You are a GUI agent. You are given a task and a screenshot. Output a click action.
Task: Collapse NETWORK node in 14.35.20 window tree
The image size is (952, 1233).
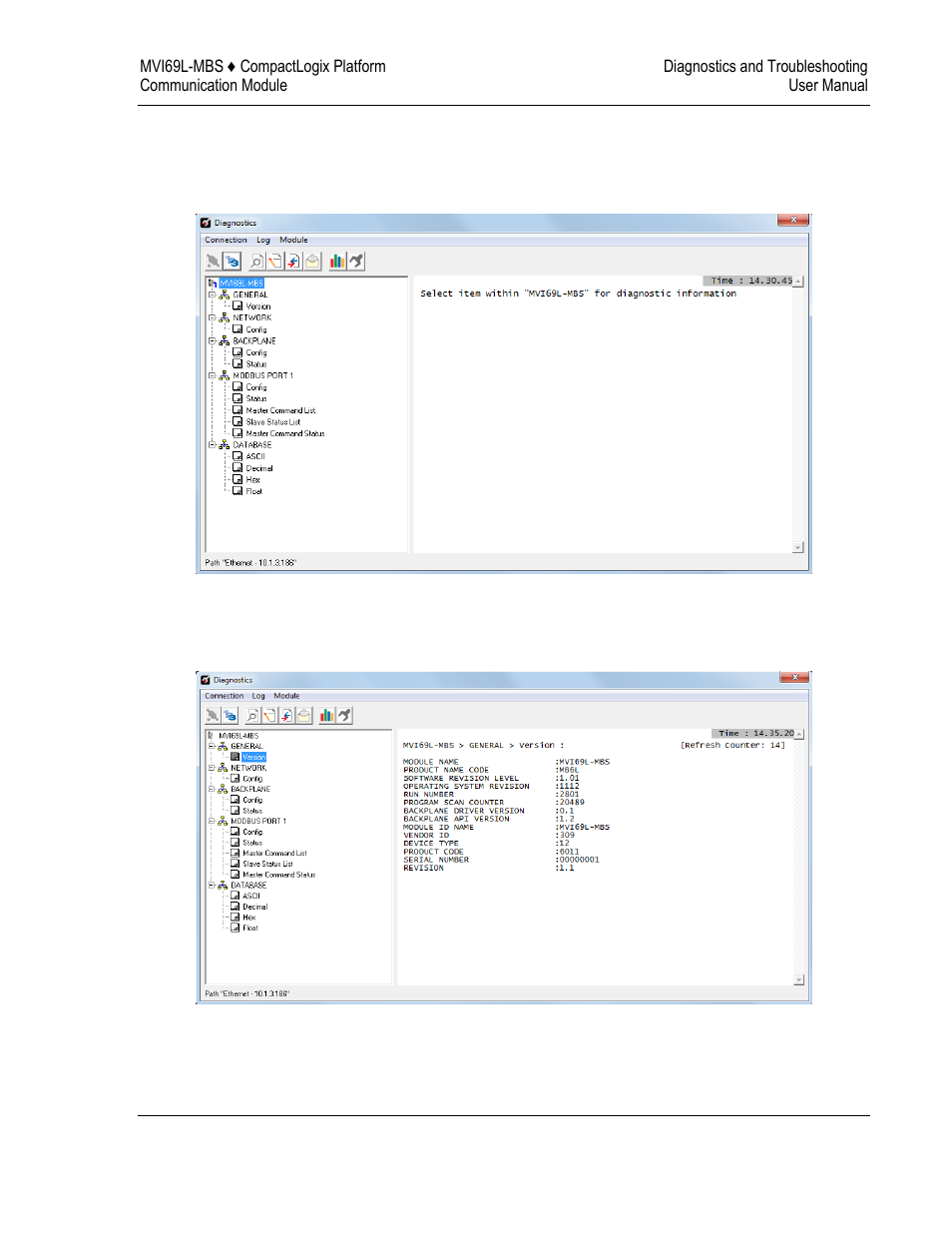click(211, 768)
